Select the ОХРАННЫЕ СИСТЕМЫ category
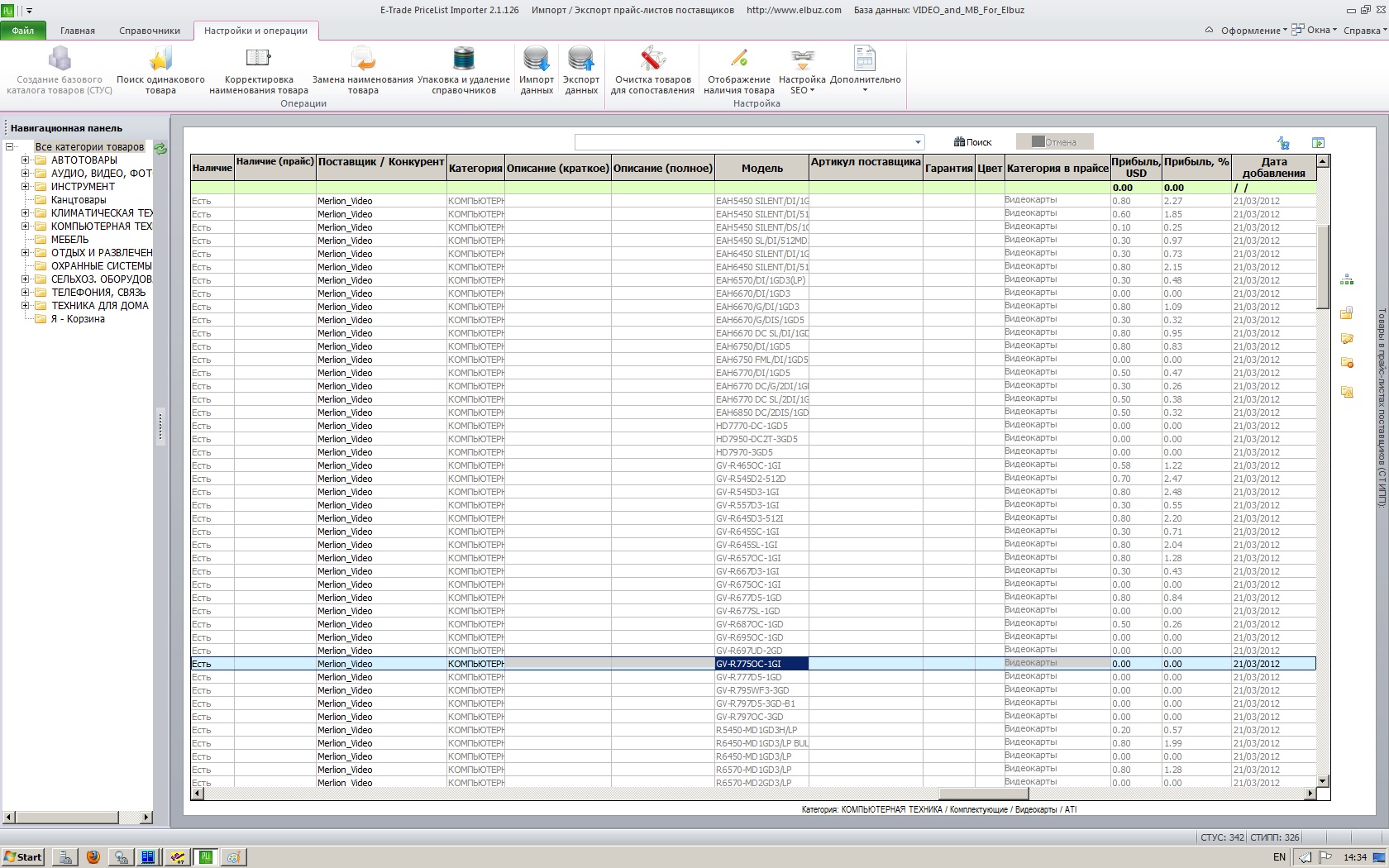The width and height of the screenshot is (1389, 868). 101,266
